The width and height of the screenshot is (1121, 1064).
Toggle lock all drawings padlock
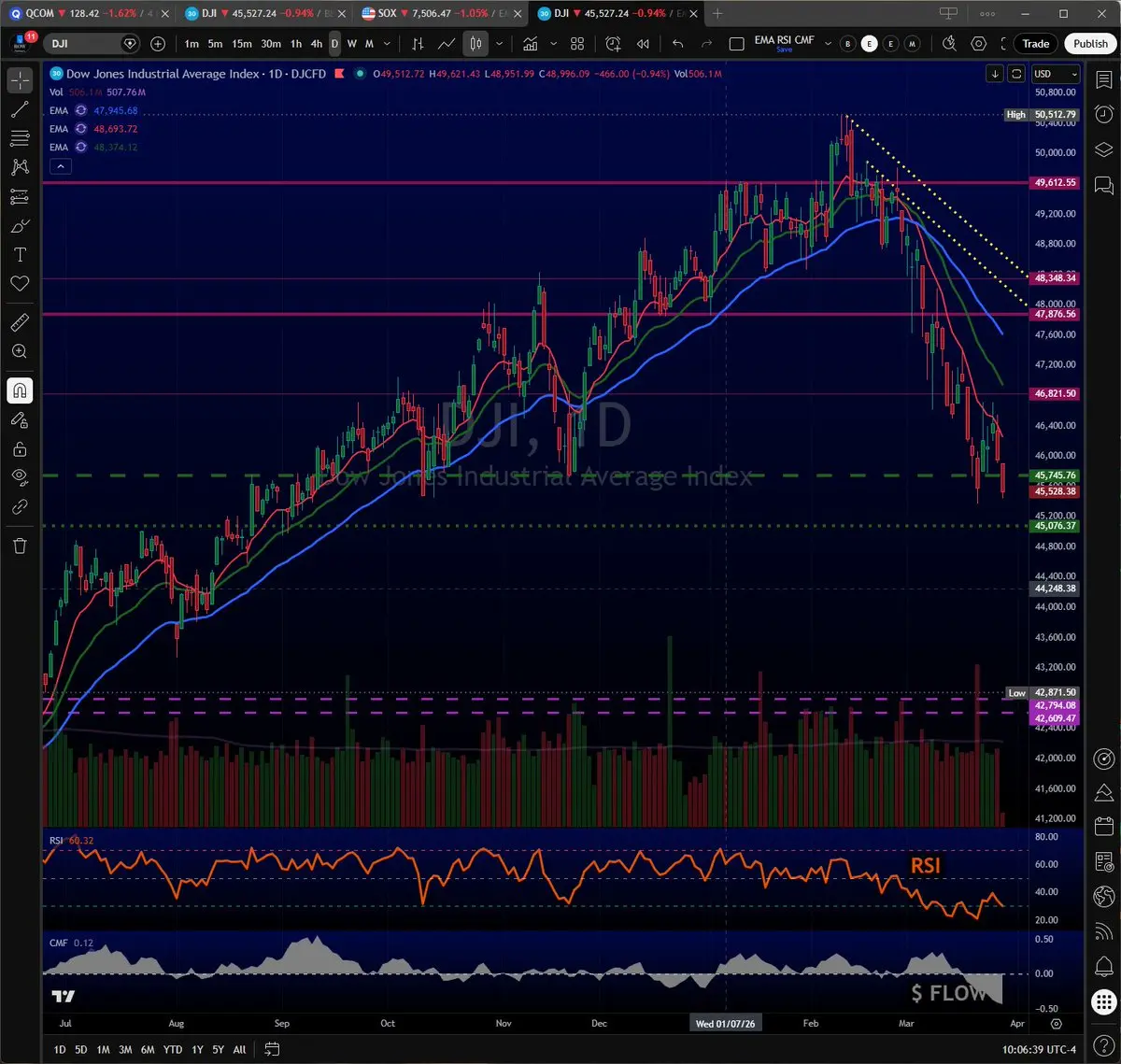pyautogui.click(x=20, y=449)
